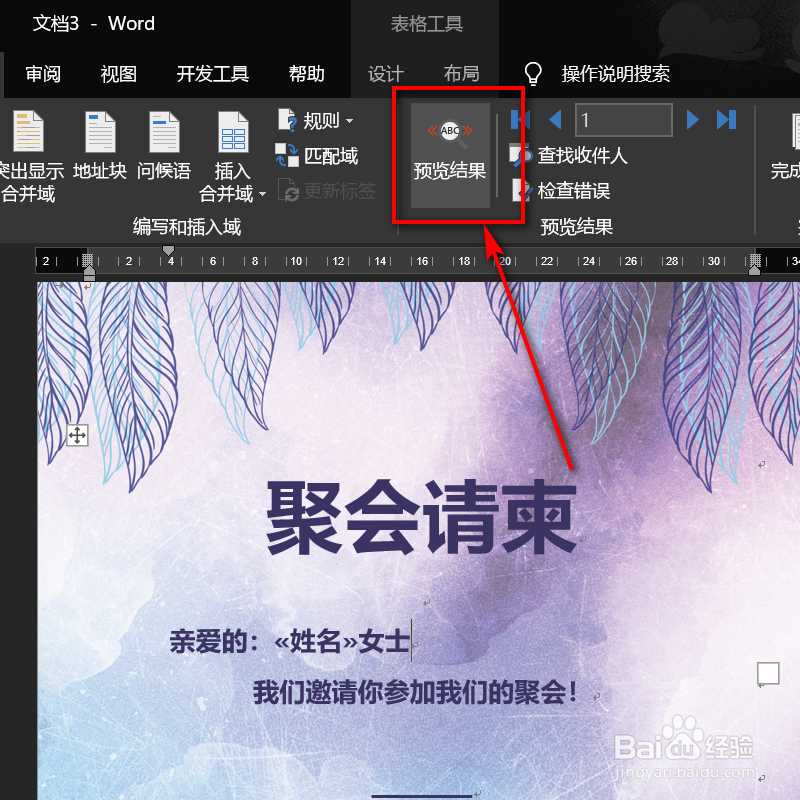This screenshot has width=800, height=800.
Task: Open the Developer (开发工具) tab
Action: pyautogui.click(x=213, y=74)
